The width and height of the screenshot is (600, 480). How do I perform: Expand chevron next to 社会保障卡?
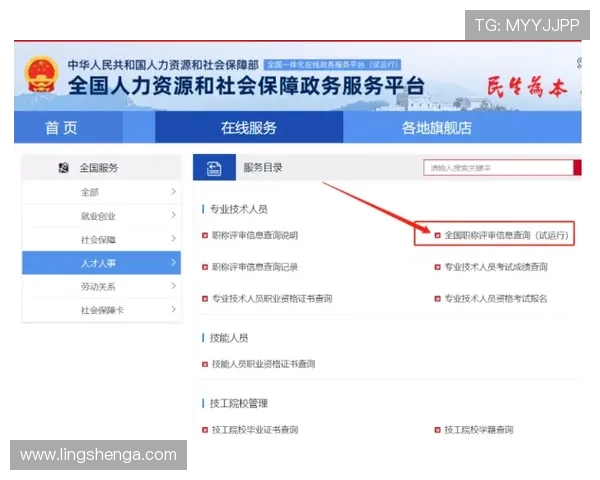pos(173,309)
